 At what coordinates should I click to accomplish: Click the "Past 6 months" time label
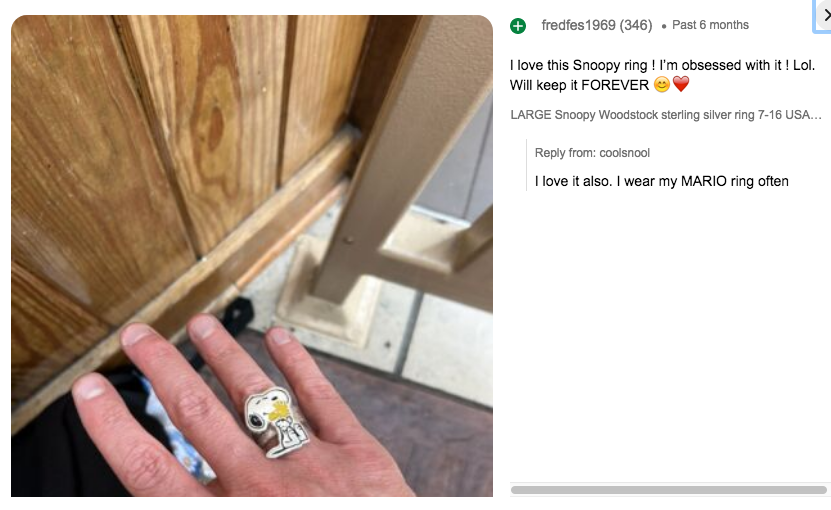(710, 25)
